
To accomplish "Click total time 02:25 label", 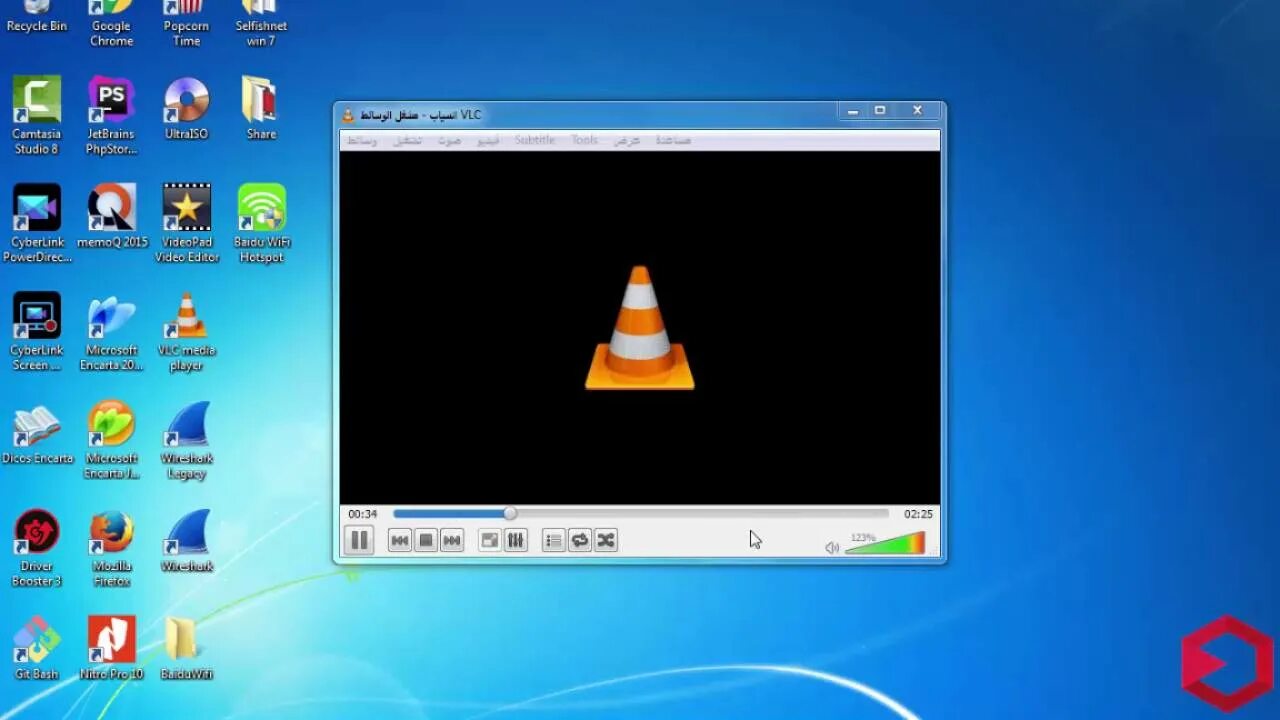I will pyautogui.click(x=918, y=514).
